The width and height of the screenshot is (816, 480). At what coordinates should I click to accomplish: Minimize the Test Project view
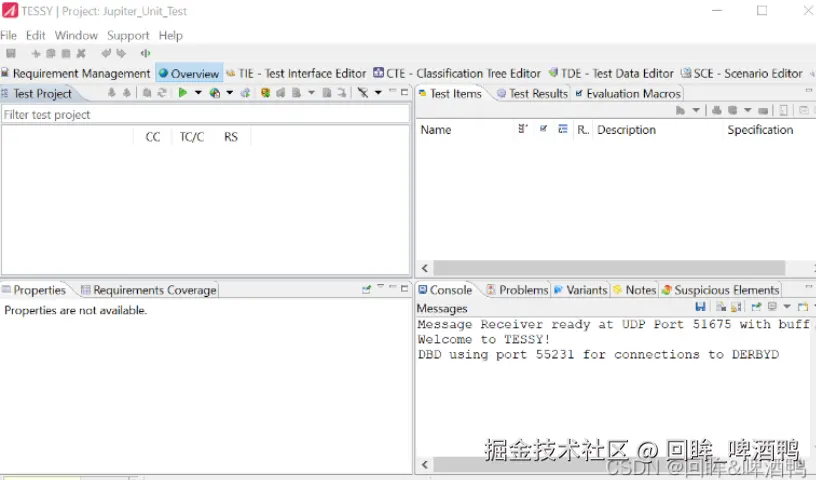pos(393,92)
